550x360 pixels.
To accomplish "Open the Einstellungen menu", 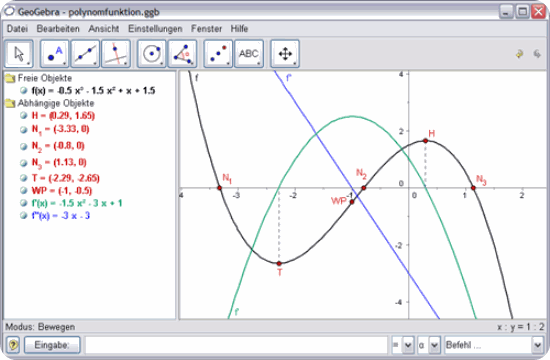I will tap(155, 29).
